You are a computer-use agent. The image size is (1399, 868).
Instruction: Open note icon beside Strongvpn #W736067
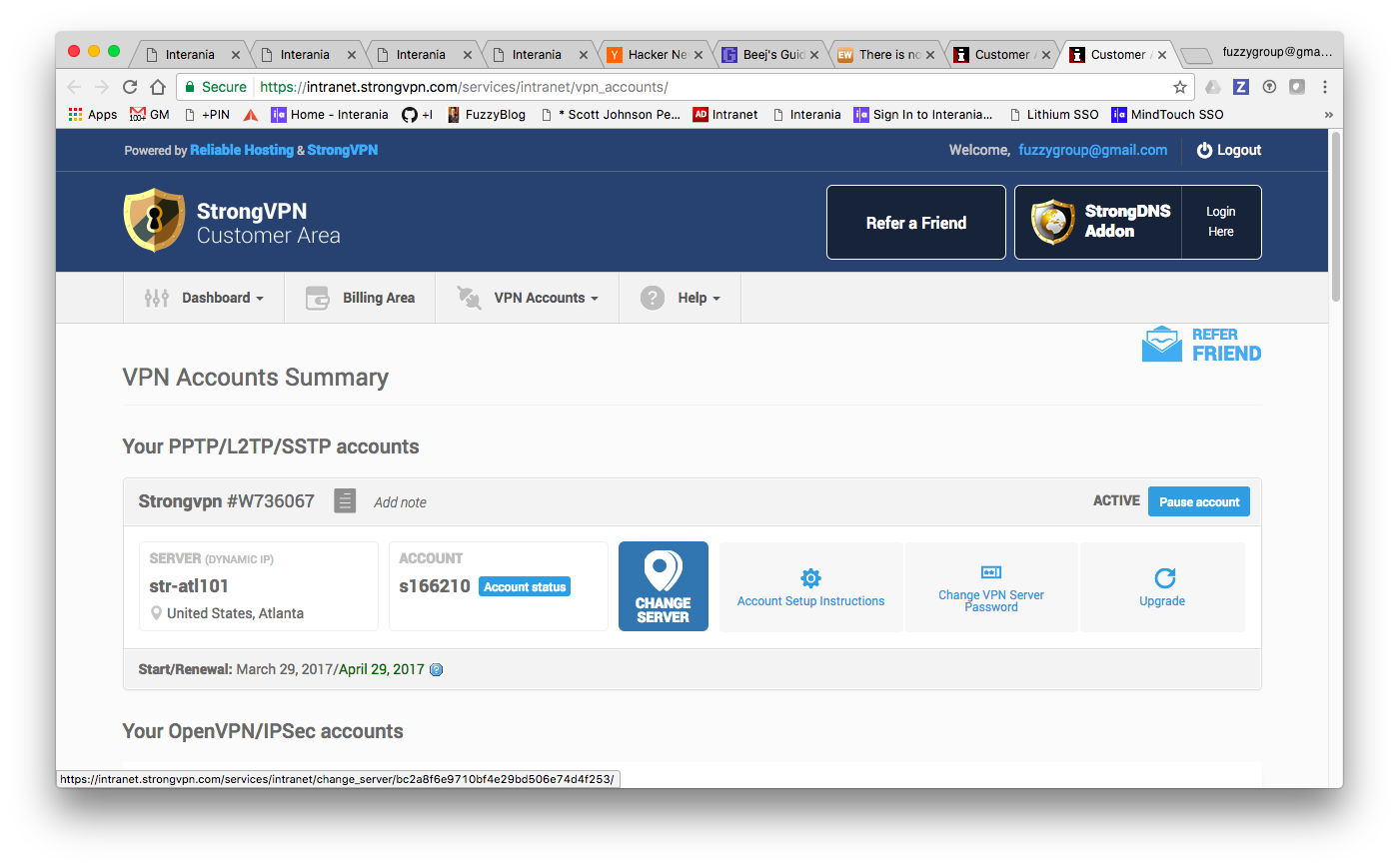pos(345,500)
